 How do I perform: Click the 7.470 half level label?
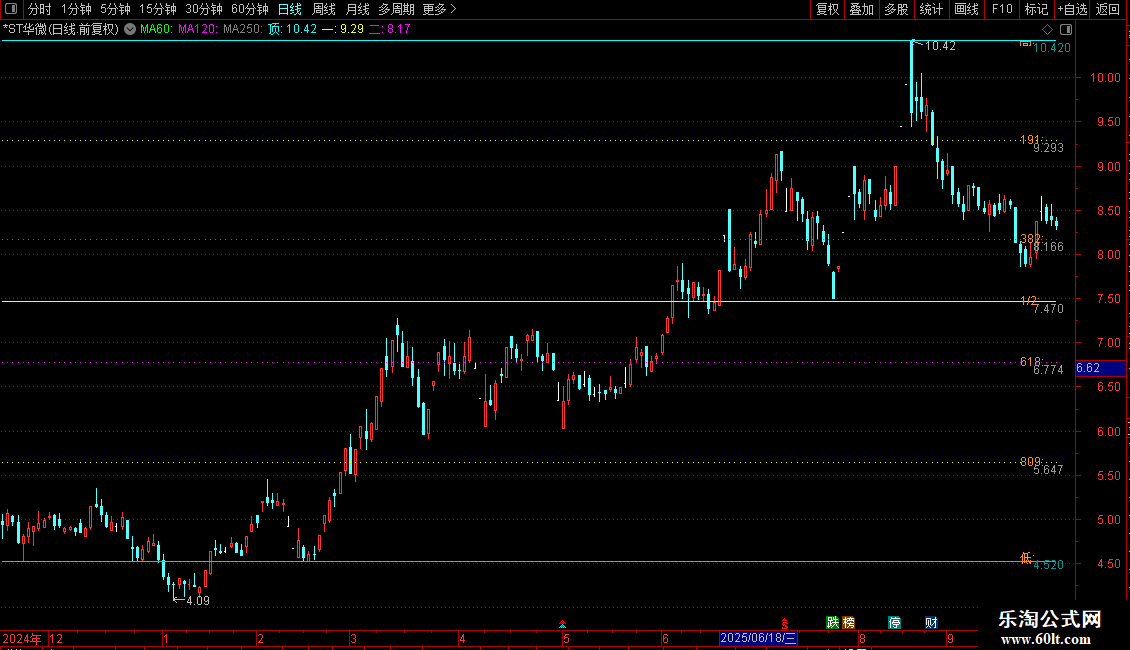1049,309
